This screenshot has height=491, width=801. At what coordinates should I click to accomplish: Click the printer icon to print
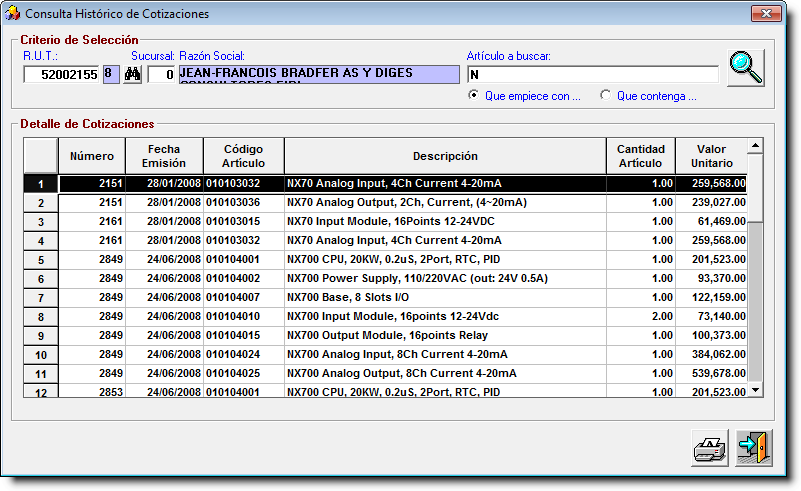click(710, 448)
